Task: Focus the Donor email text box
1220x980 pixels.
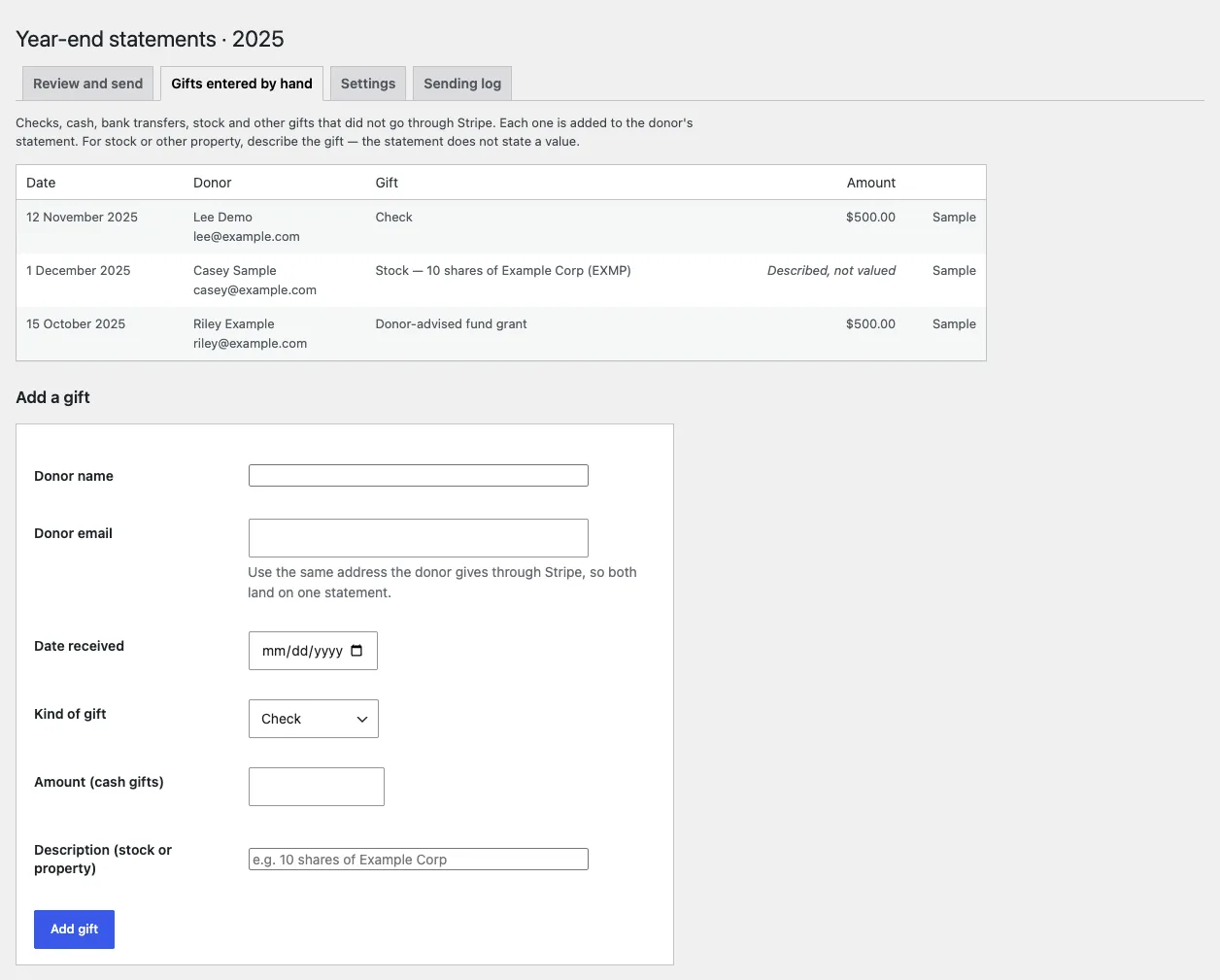Action: point(419,538)
